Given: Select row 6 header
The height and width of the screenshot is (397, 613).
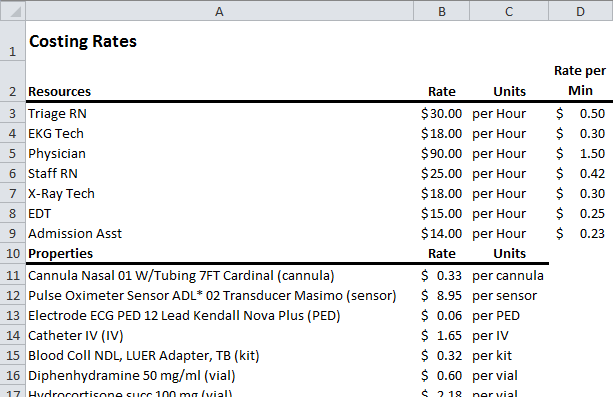Looking at the screenshot, I should pos(13,173).
